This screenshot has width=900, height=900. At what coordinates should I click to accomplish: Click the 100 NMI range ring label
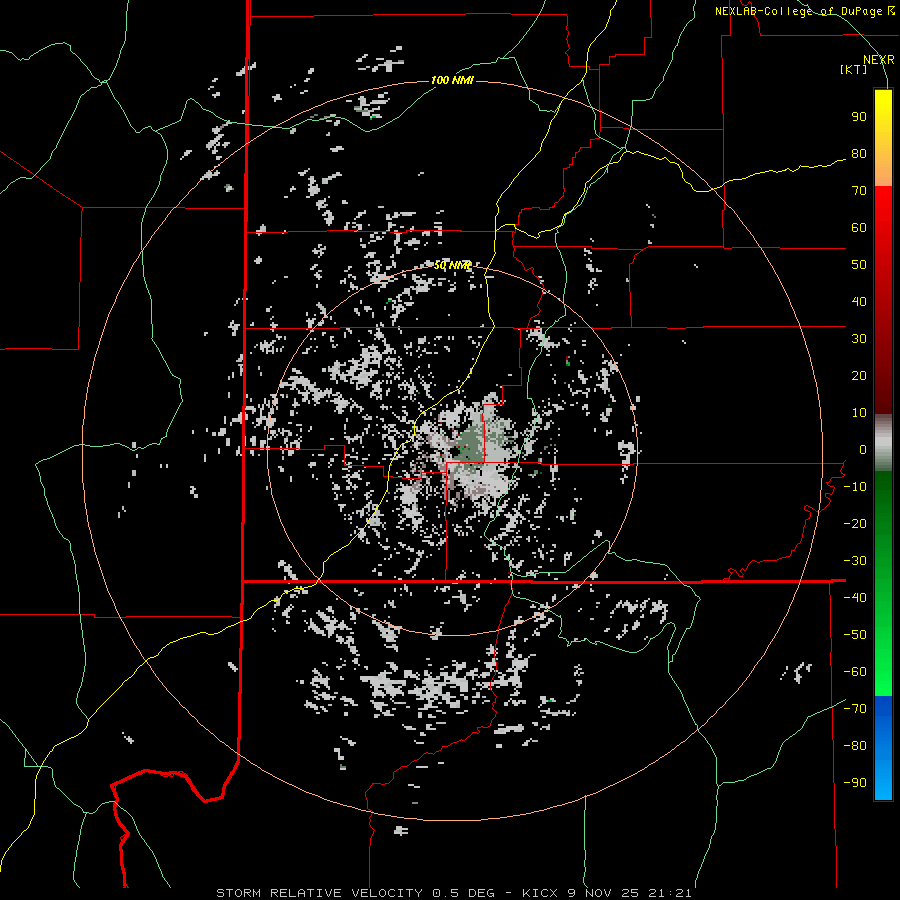452,80
